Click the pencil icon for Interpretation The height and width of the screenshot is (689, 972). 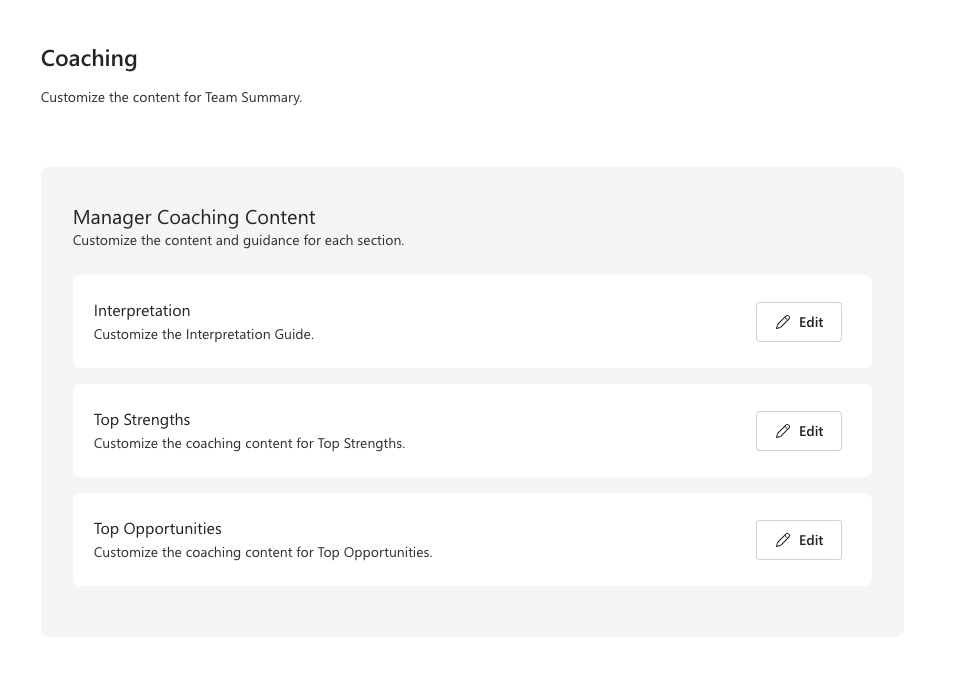(783, 322)
